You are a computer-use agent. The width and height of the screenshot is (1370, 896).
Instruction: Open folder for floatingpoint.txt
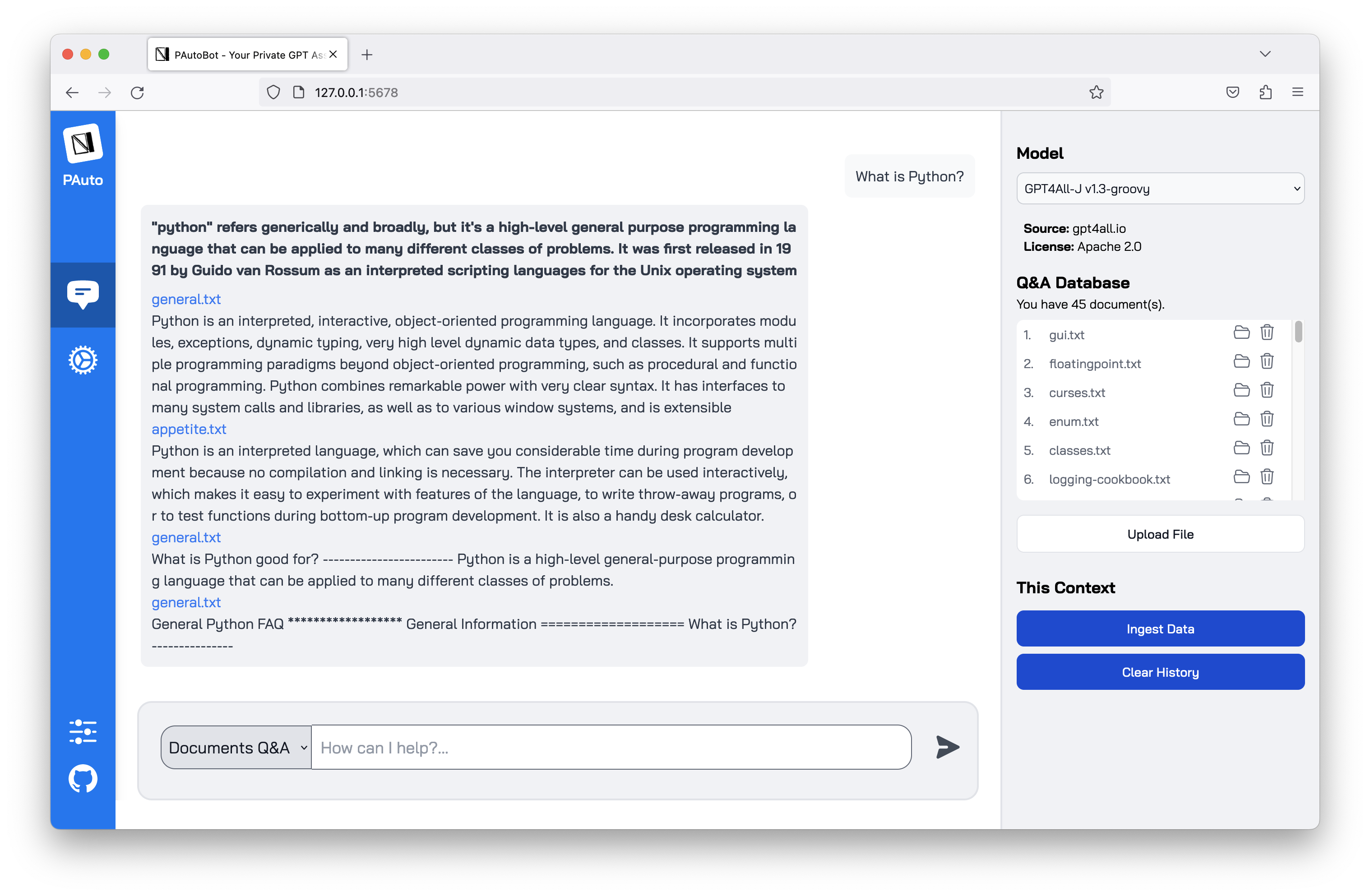(1241, 361)
